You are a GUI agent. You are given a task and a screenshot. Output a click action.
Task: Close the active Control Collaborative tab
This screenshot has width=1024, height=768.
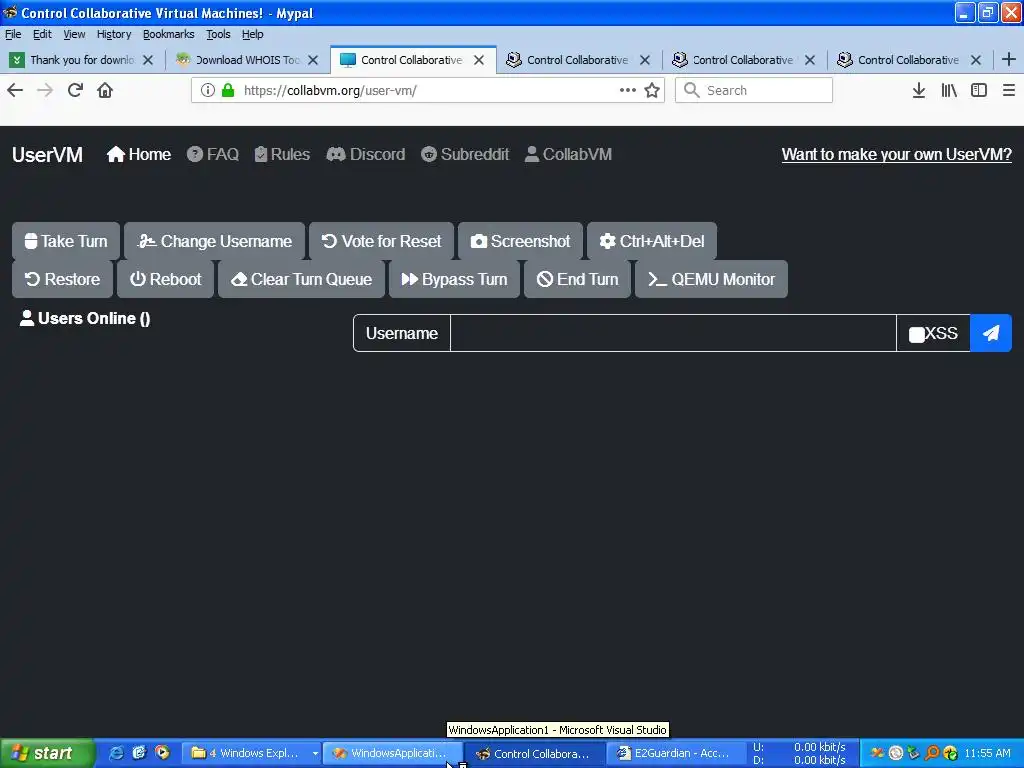coord(479,60)
